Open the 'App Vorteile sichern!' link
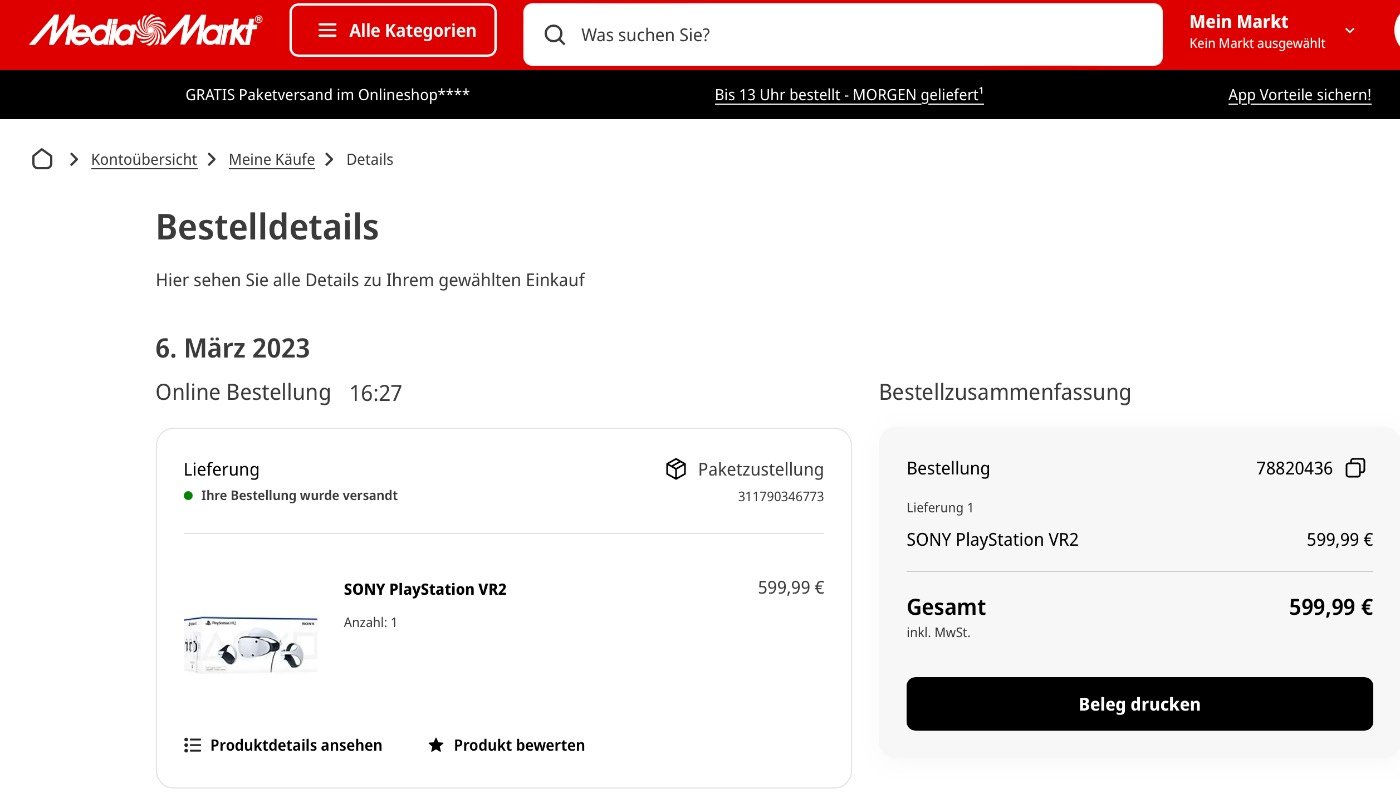Image resolution: width=1400 pixels, height=801 pixels. [1300, 95]
